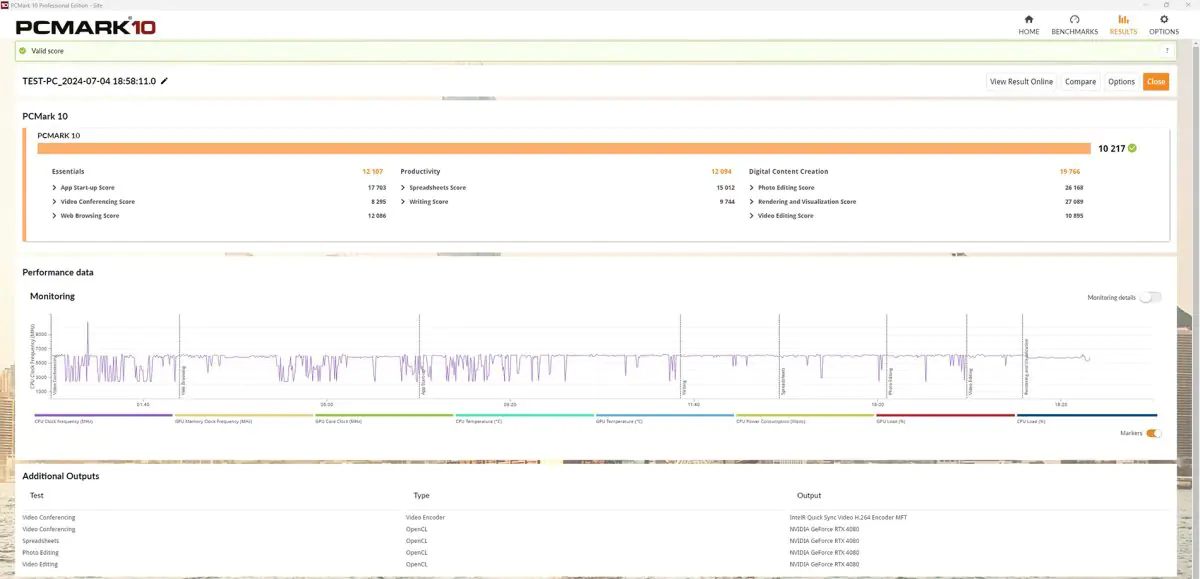Click the Video Editing row in Additional Outputs
This screenshot has height=579, width=1200.
pos(594,564)
